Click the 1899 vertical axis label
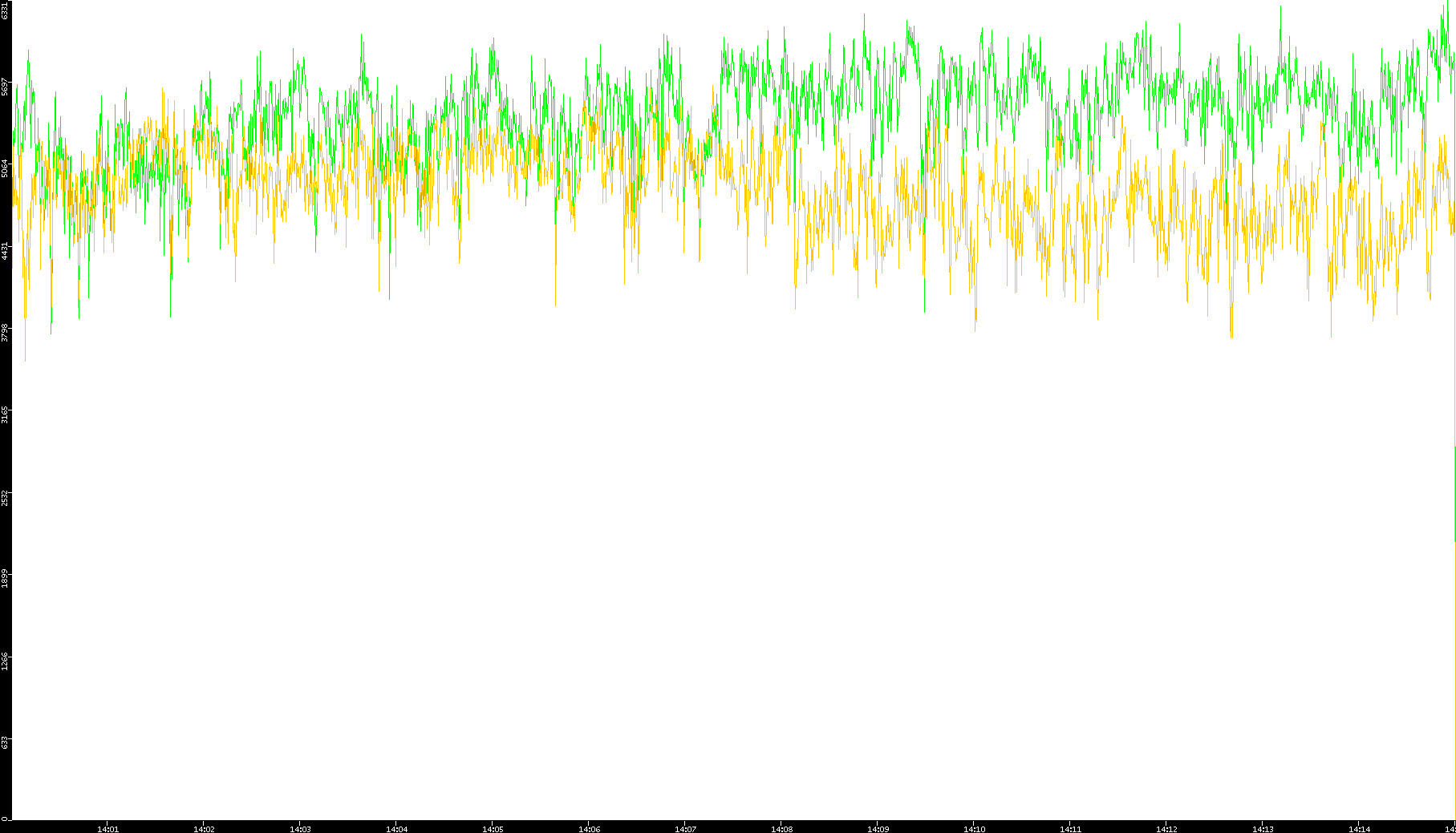This screenshot has width=1456, height=833. click(6, 578)
